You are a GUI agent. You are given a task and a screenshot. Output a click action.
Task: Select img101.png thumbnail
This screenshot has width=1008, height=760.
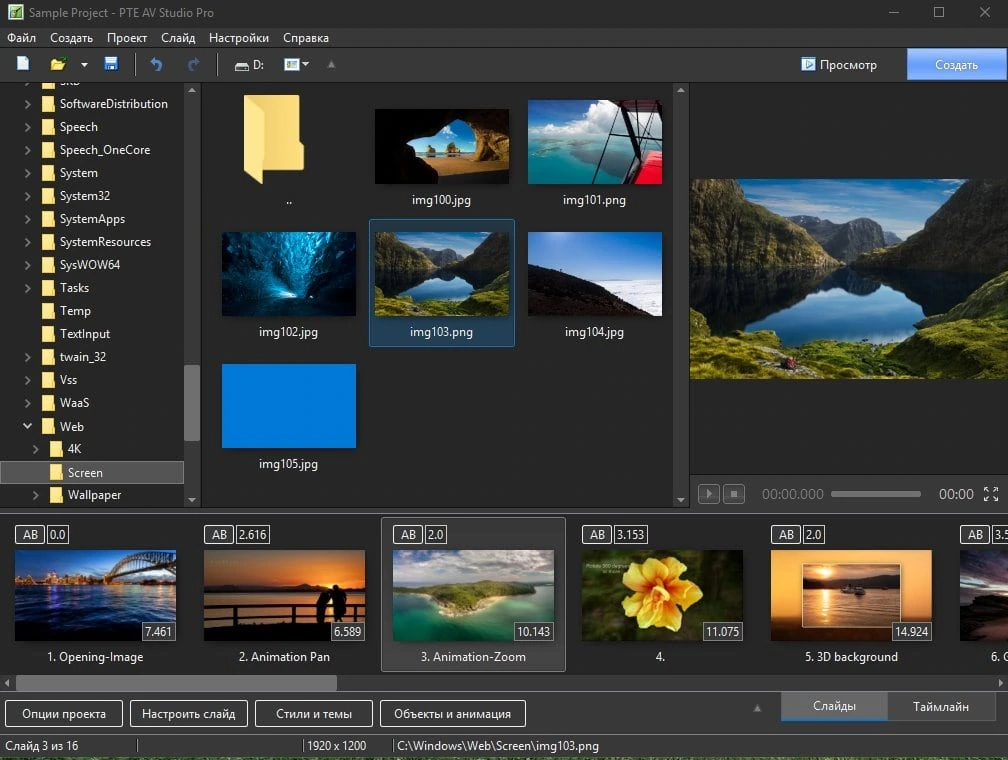click(595, 142)
